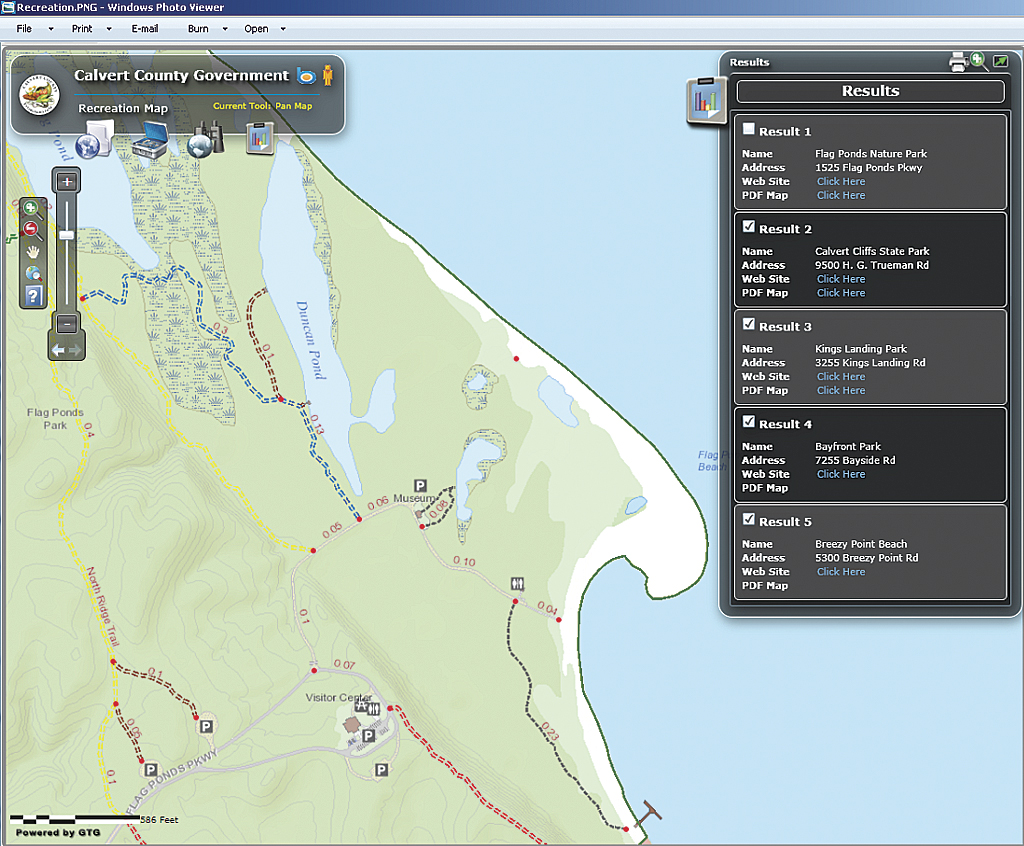The image size is (1024, 846).
Task: Open the globe with binoculars search icon
Action: (x=205, y=140)
